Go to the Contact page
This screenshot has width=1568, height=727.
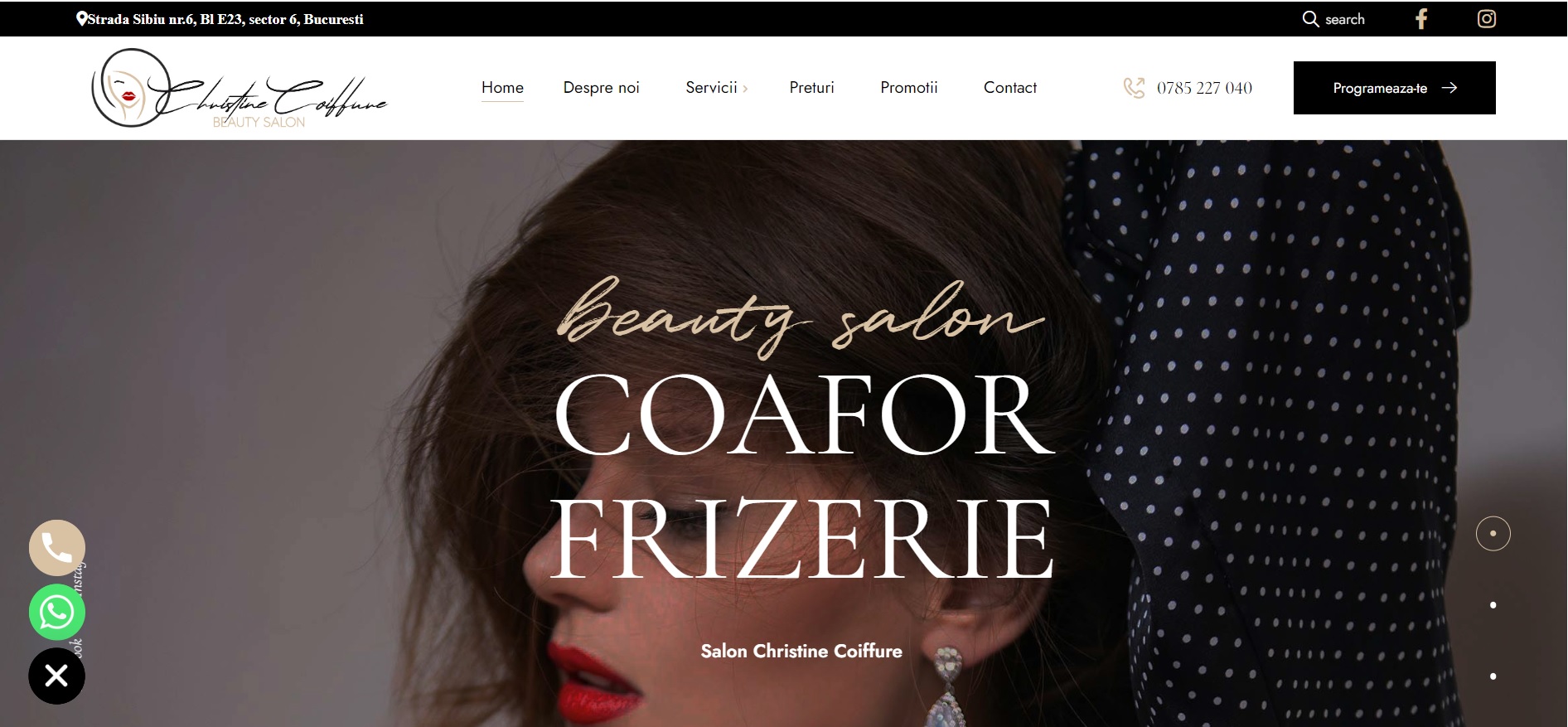[x=1010, y=88]
